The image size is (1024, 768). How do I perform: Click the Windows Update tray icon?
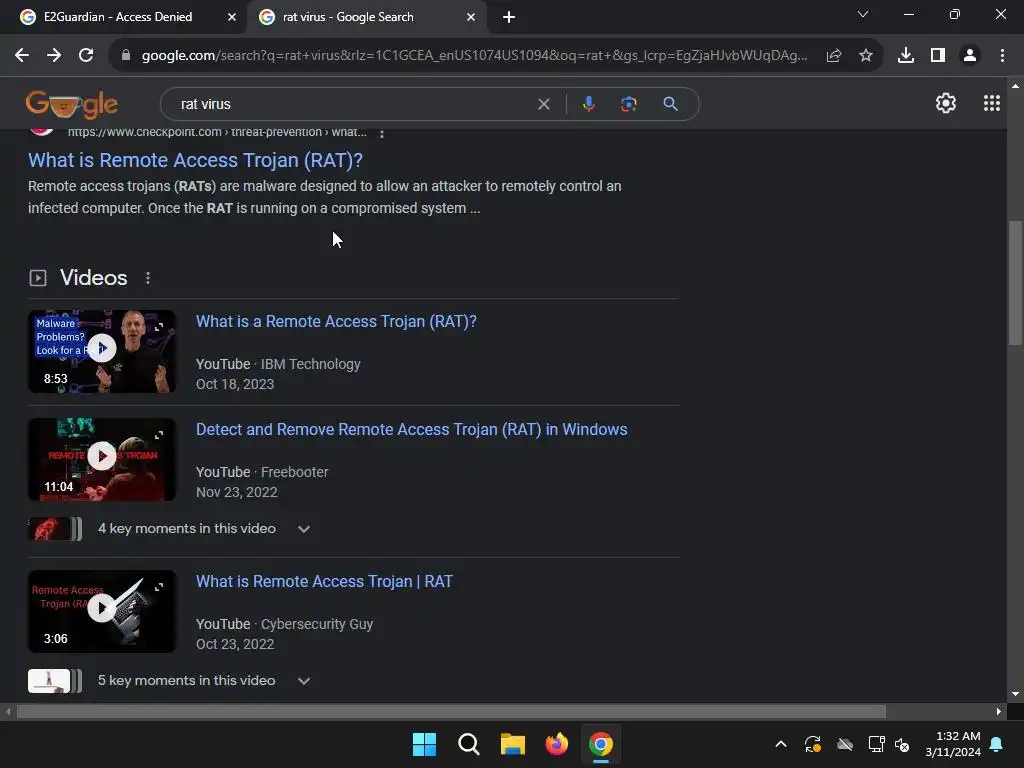(x=813, y=744)
